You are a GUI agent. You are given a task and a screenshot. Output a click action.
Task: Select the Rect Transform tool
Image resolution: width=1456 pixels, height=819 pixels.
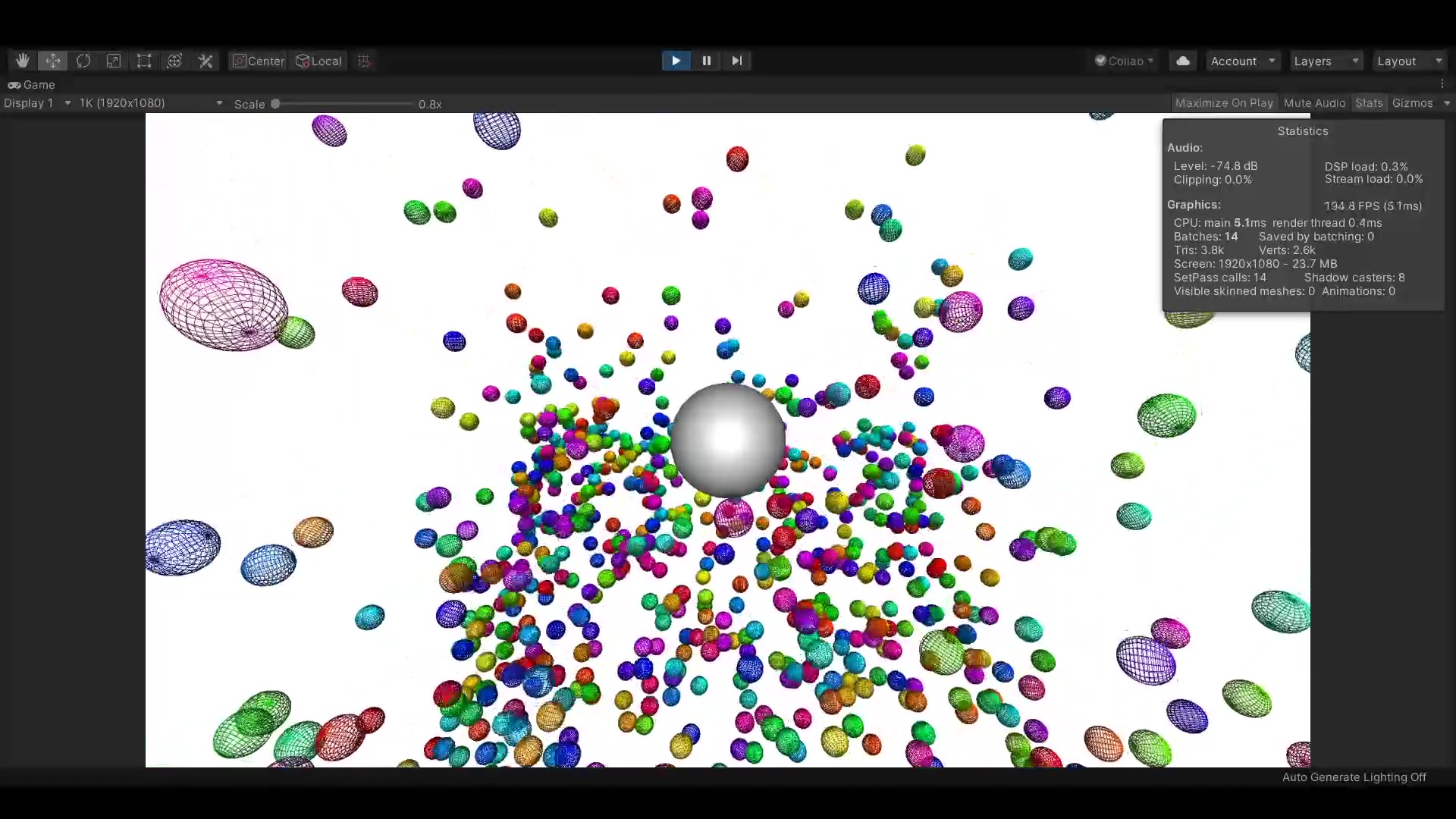click(144, 61)
